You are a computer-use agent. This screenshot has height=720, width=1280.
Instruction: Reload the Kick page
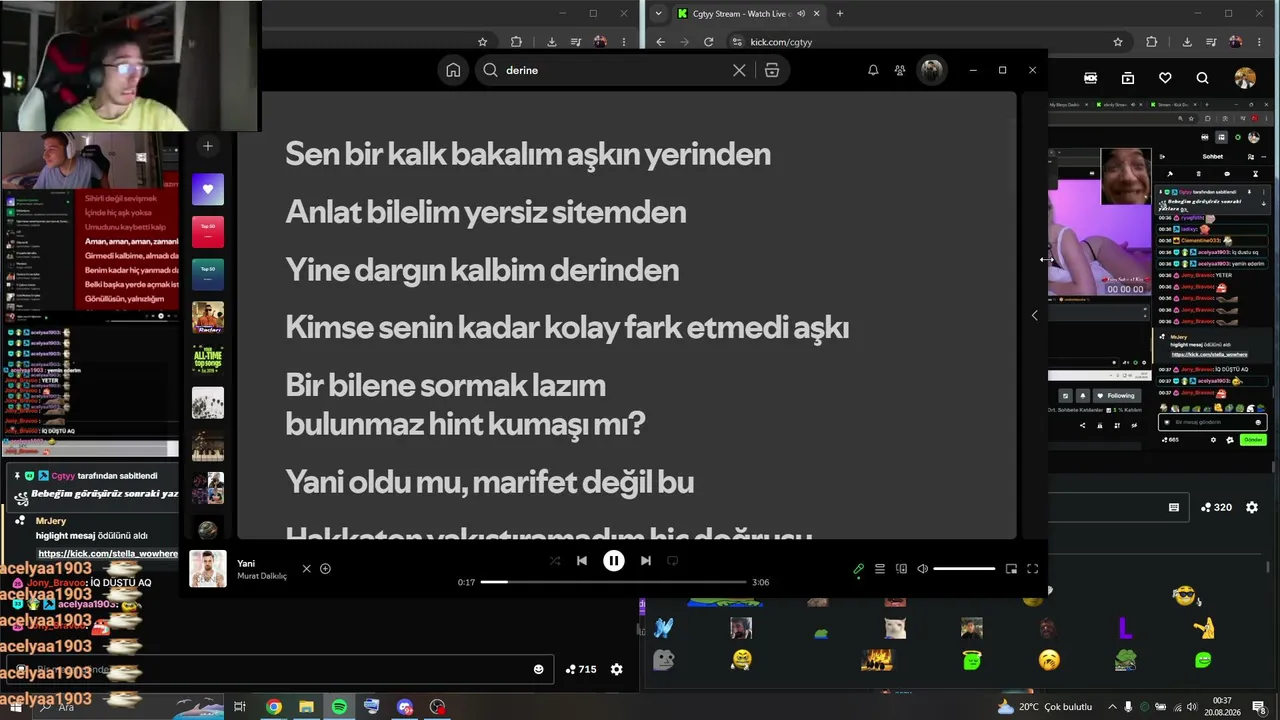click(709, 42)
